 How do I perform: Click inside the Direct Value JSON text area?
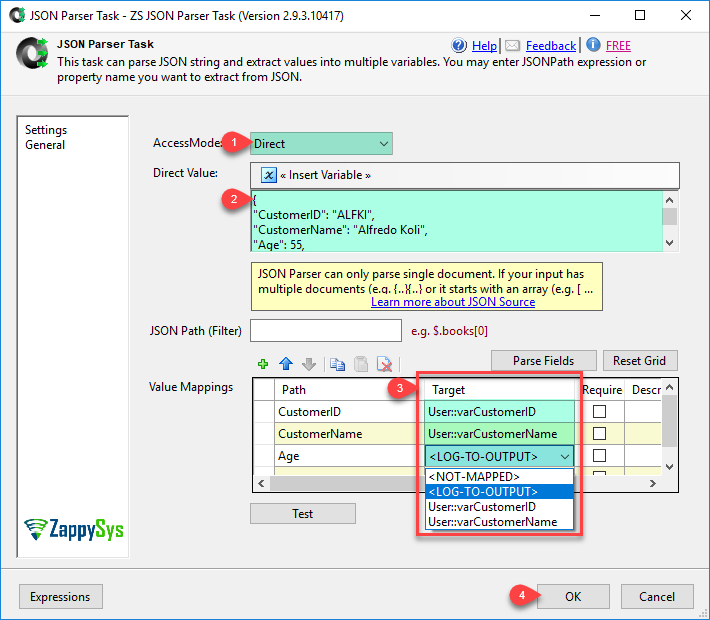point(456,221)
